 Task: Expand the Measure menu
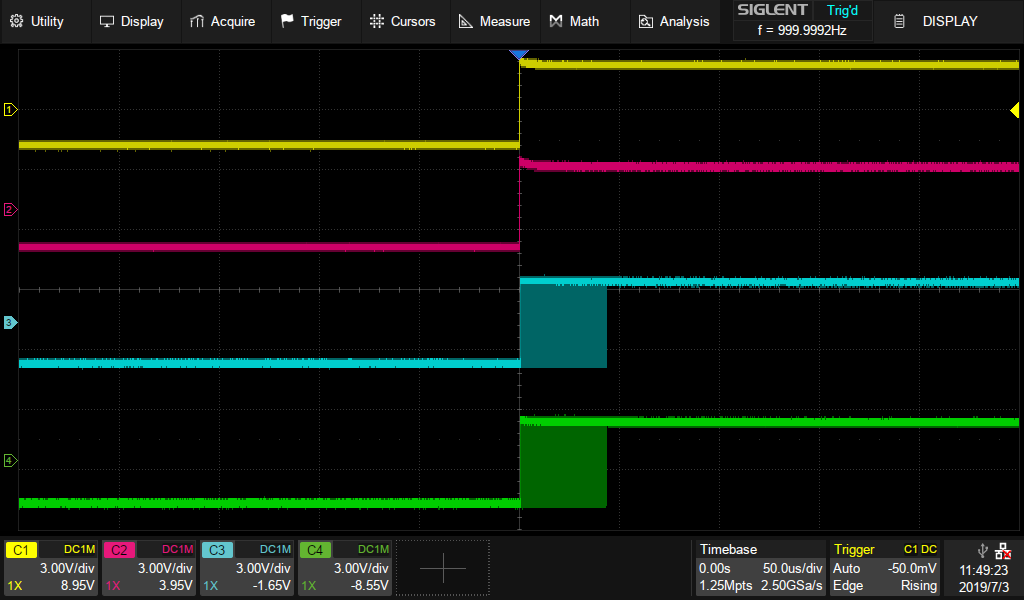[x=494, y=21]
